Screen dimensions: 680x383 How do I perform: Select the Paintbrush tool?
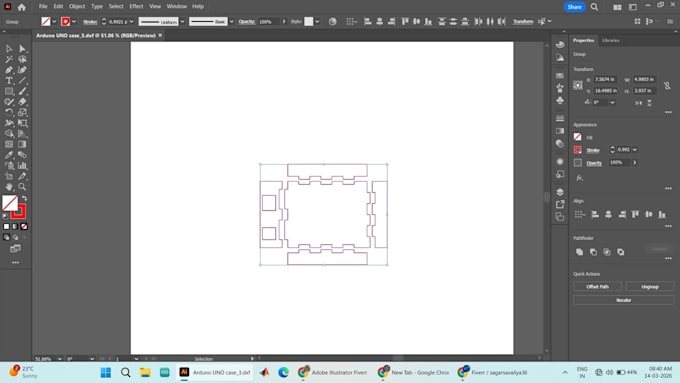tap(23, 91)
